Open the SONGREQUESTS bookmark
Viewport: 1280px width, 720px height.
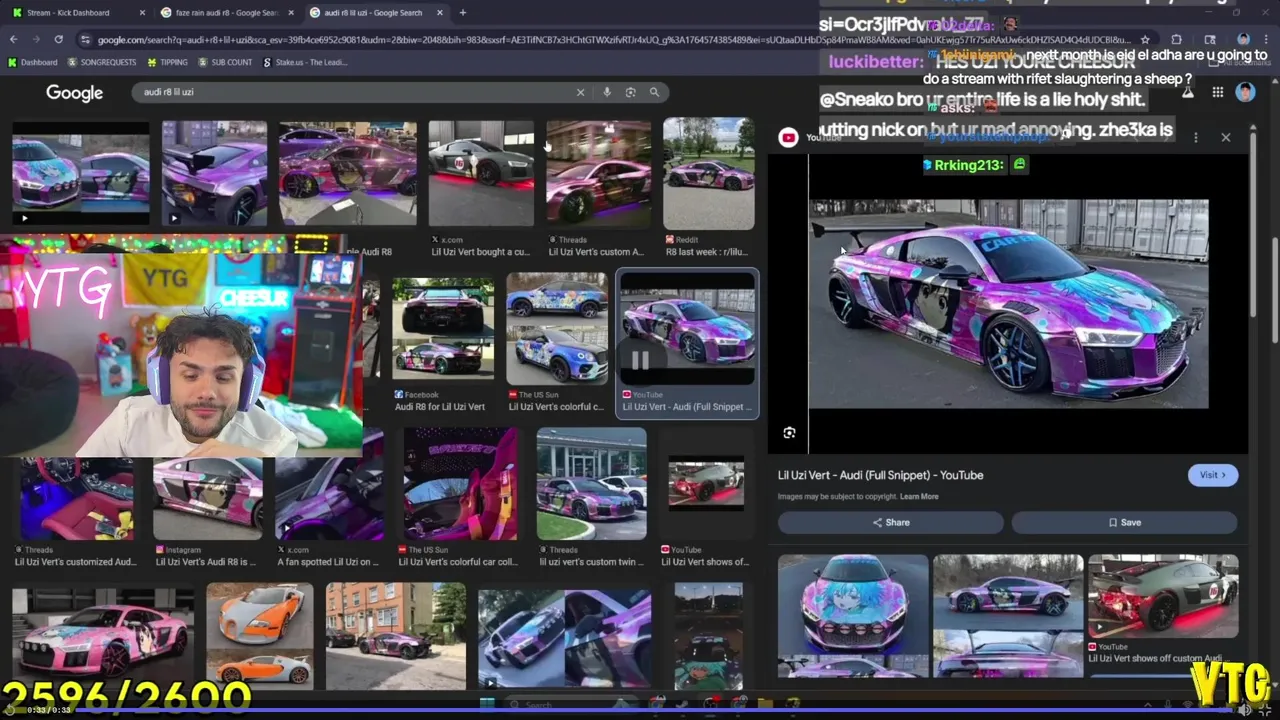pyautogui.click(x=101, y=62)
